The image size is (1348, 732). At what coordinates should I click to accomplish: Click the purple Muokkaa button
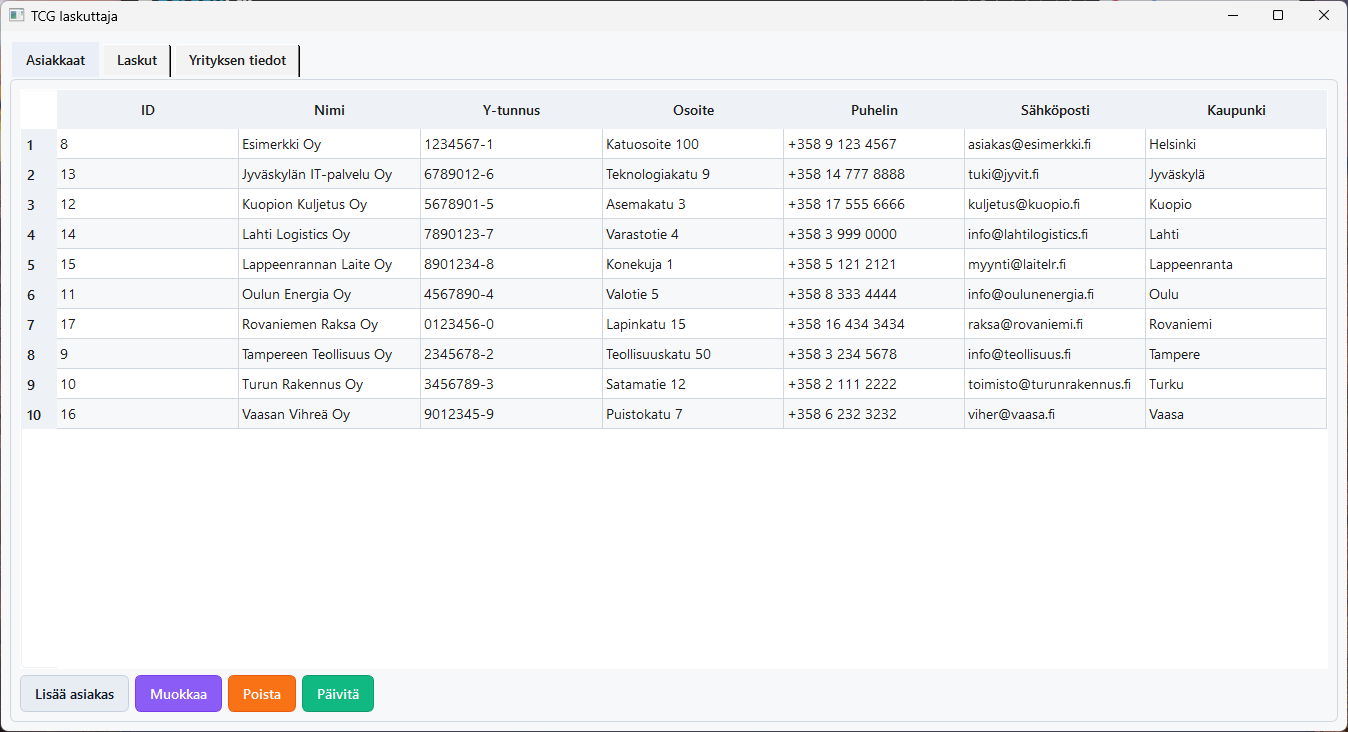pos(178,694)
